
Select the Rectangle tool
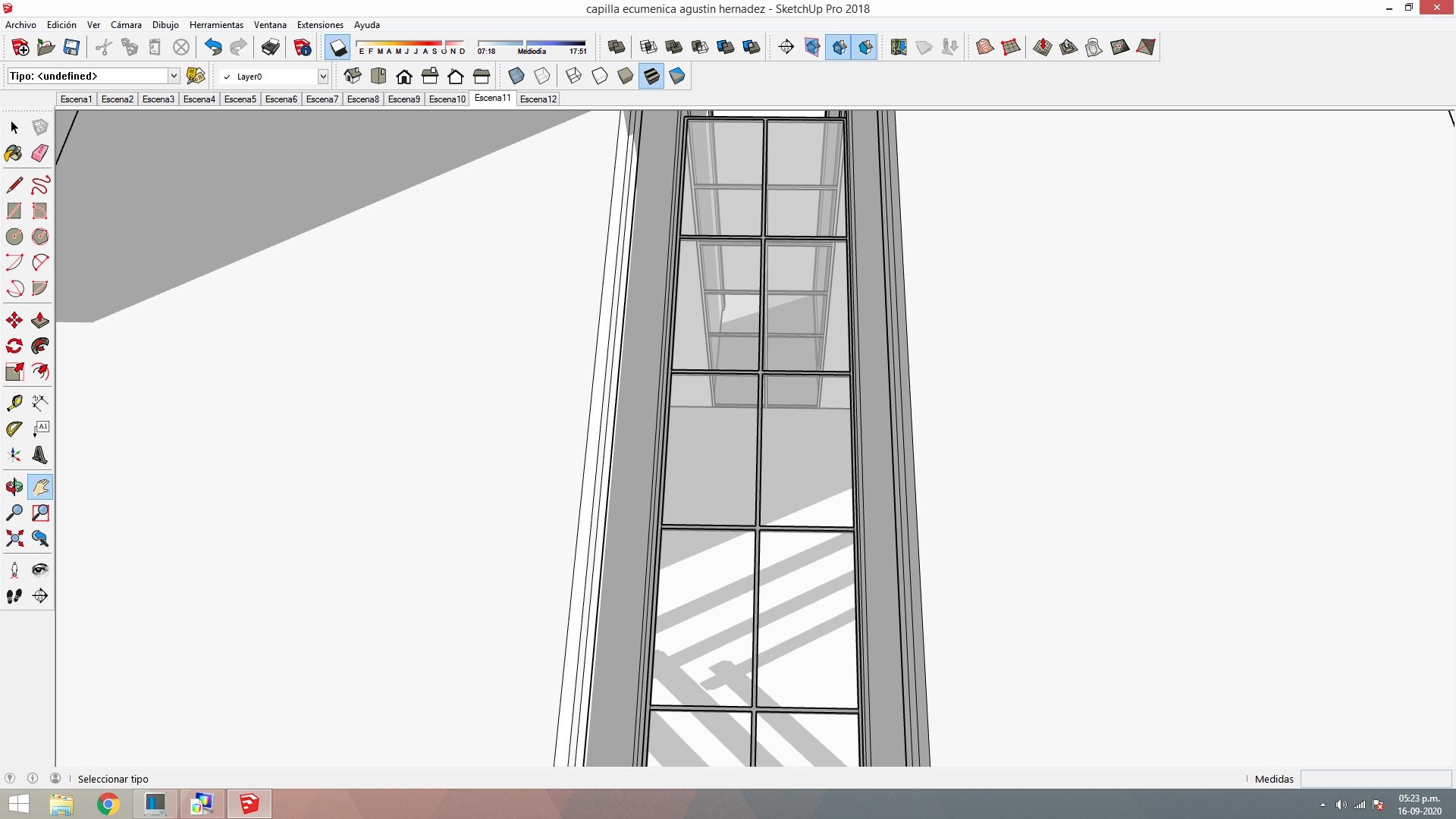point(14,211)
